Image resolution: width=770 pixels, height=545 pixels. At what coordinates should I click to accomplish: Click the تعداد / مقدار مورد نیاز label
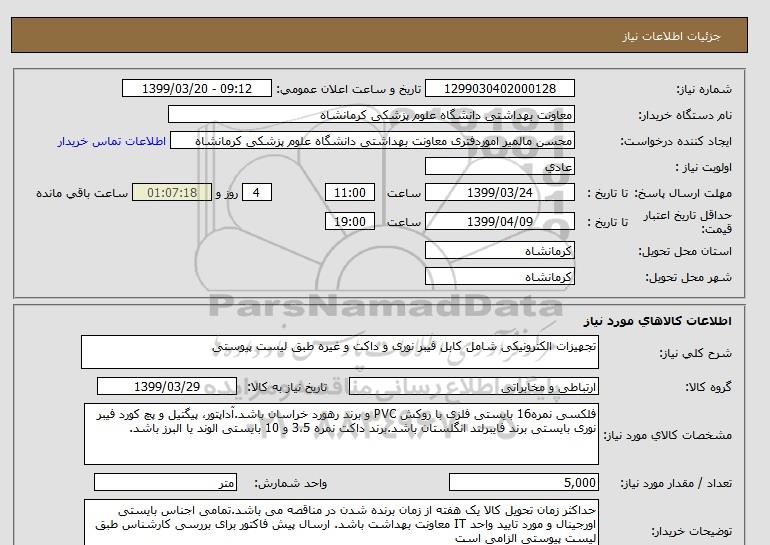point(676,483)
